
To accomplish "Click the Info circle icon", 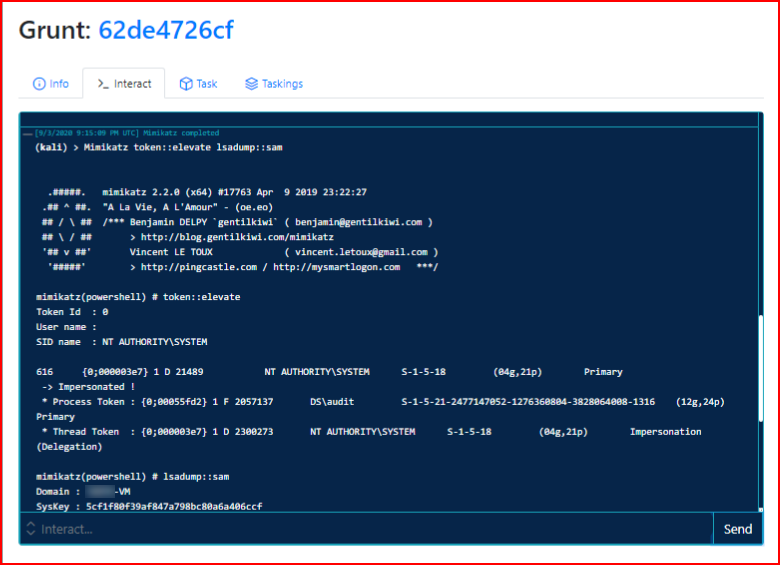I will click(39, 84).
